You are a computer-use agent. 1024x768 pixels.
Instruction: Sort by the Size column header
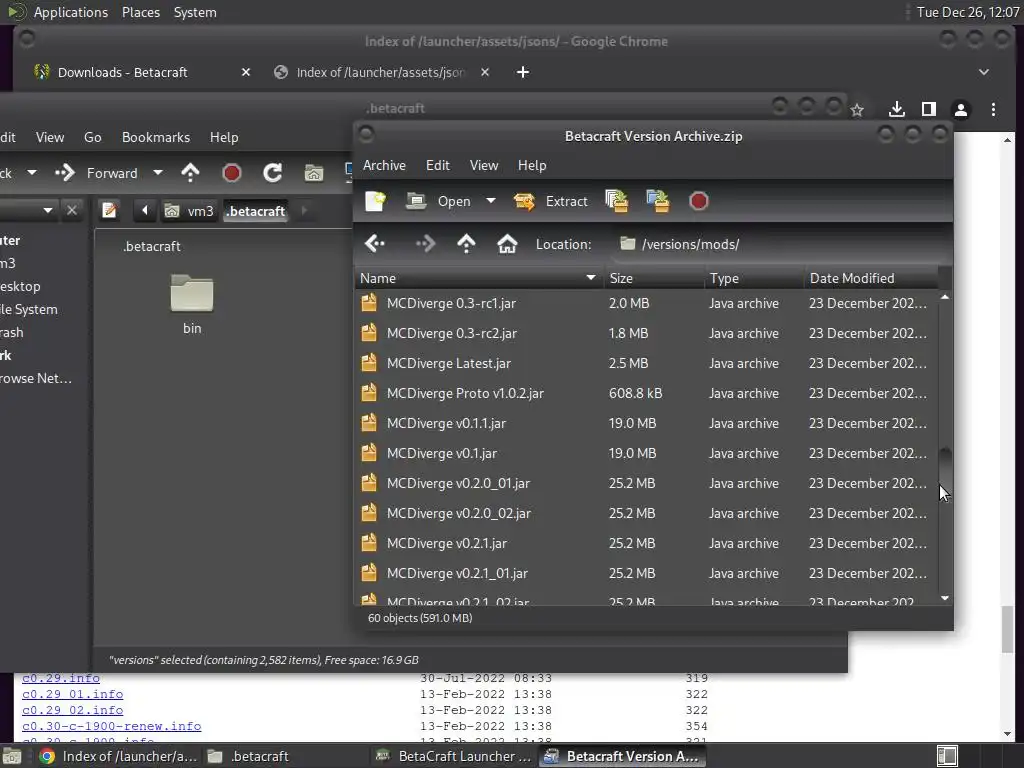[x=654, y=278]
